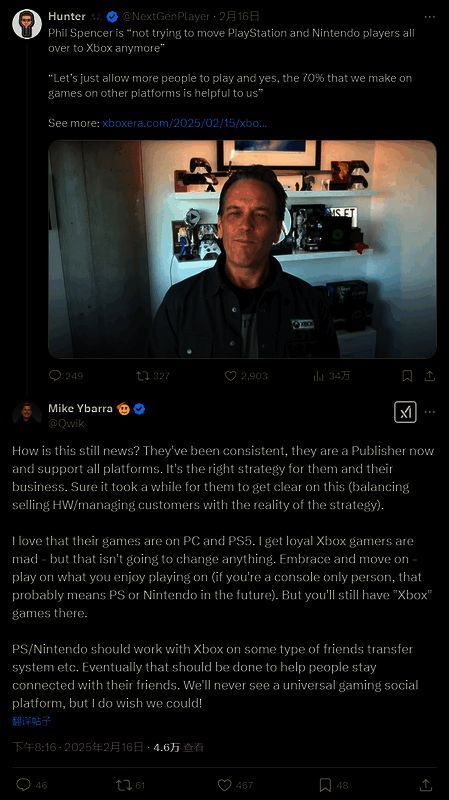
Task: Click the Mike Ybarra display name
Action: pyautogui.click(x=80, y=408)
